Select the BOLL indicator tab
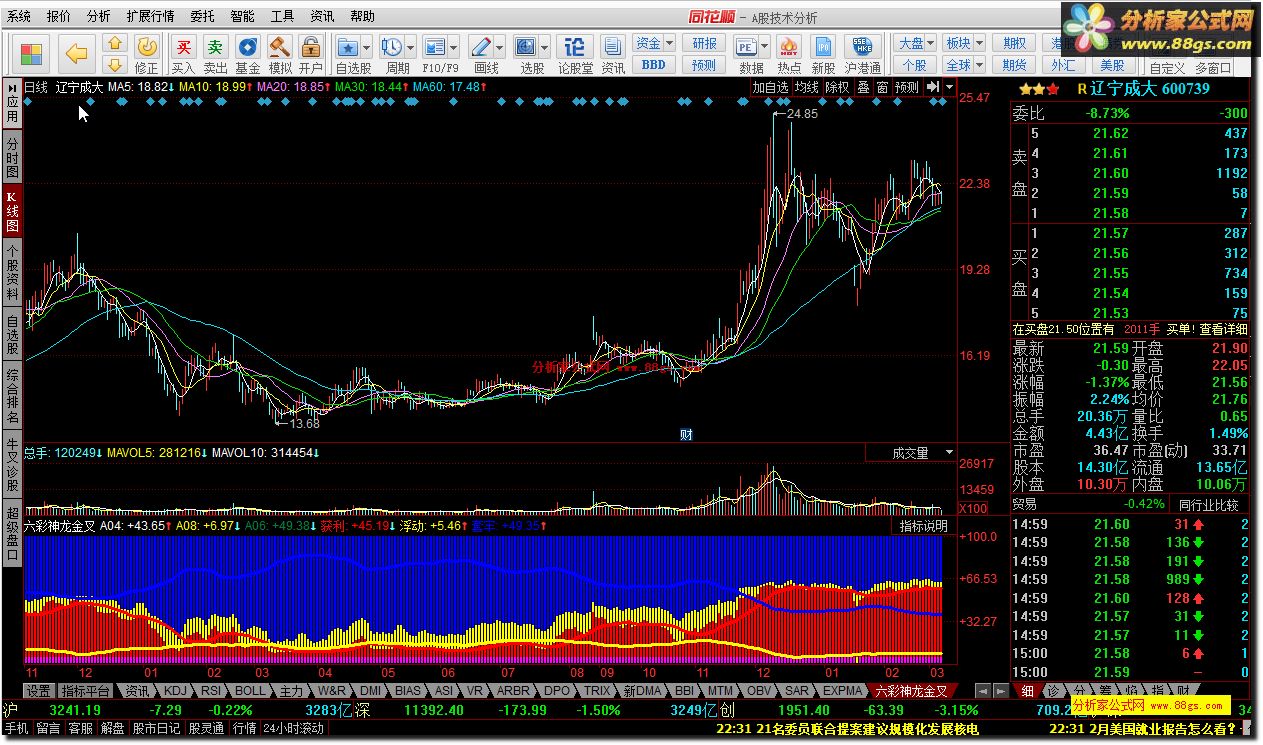The image size is (1263, 745). [251, 691]
